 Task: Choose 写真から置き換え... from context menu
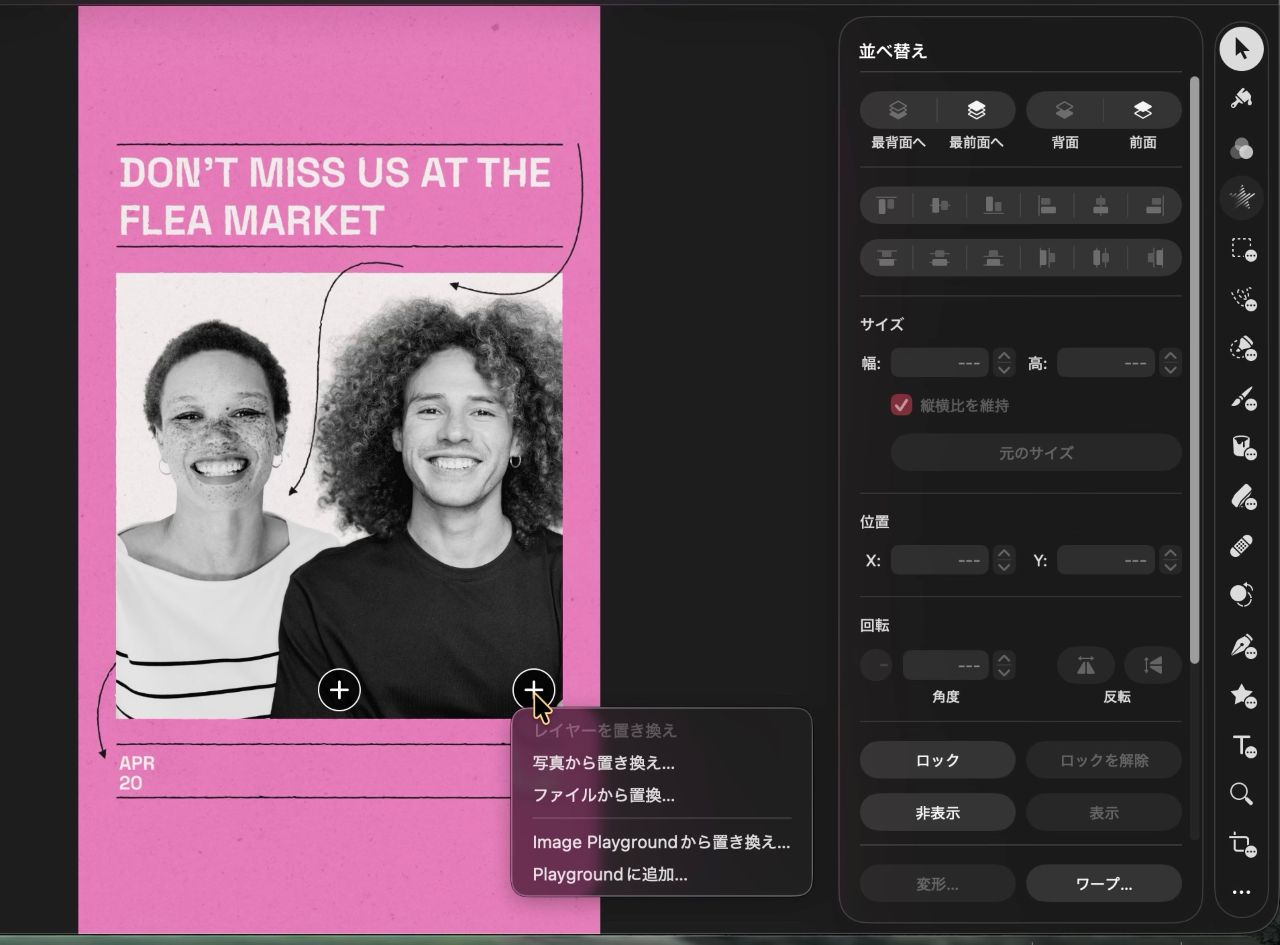(x=603, y=763)
